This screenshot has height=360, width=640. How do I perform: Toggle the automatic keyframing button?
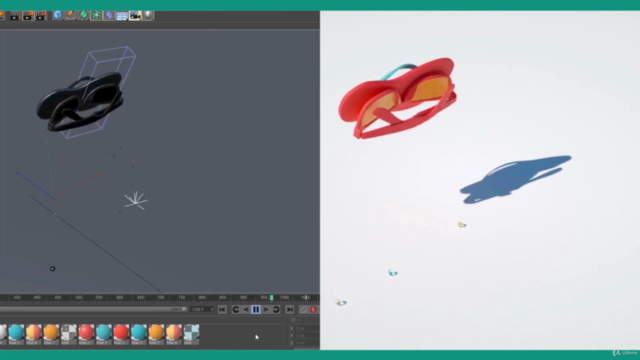point(302,310)
